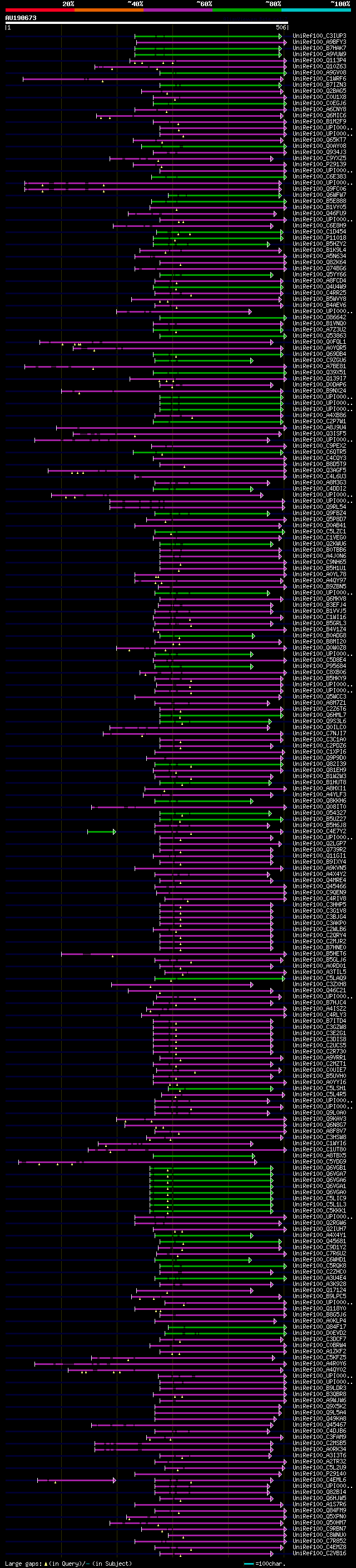Select label UniRef100_P29140
The image size is (356, 1568).
click(x=319, y=1473)
